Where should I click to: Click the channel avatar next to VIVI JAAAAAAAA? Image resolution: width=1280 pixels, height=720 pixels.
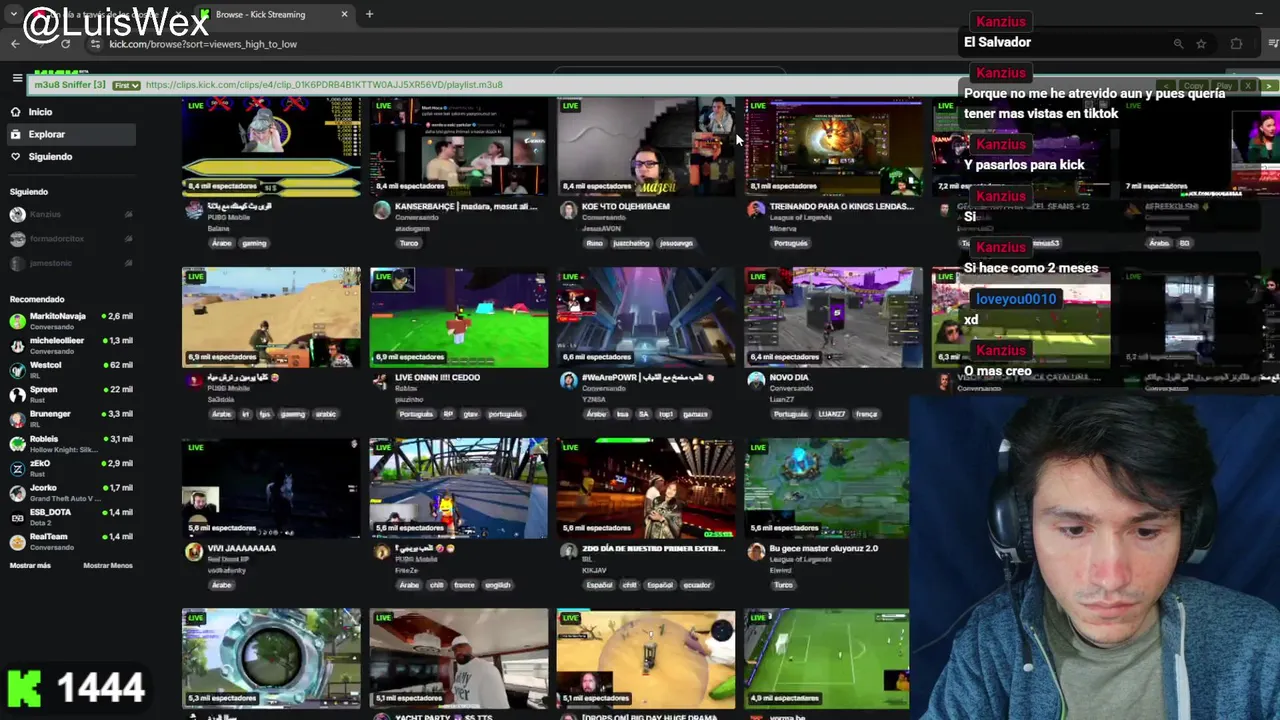[194, 552]
